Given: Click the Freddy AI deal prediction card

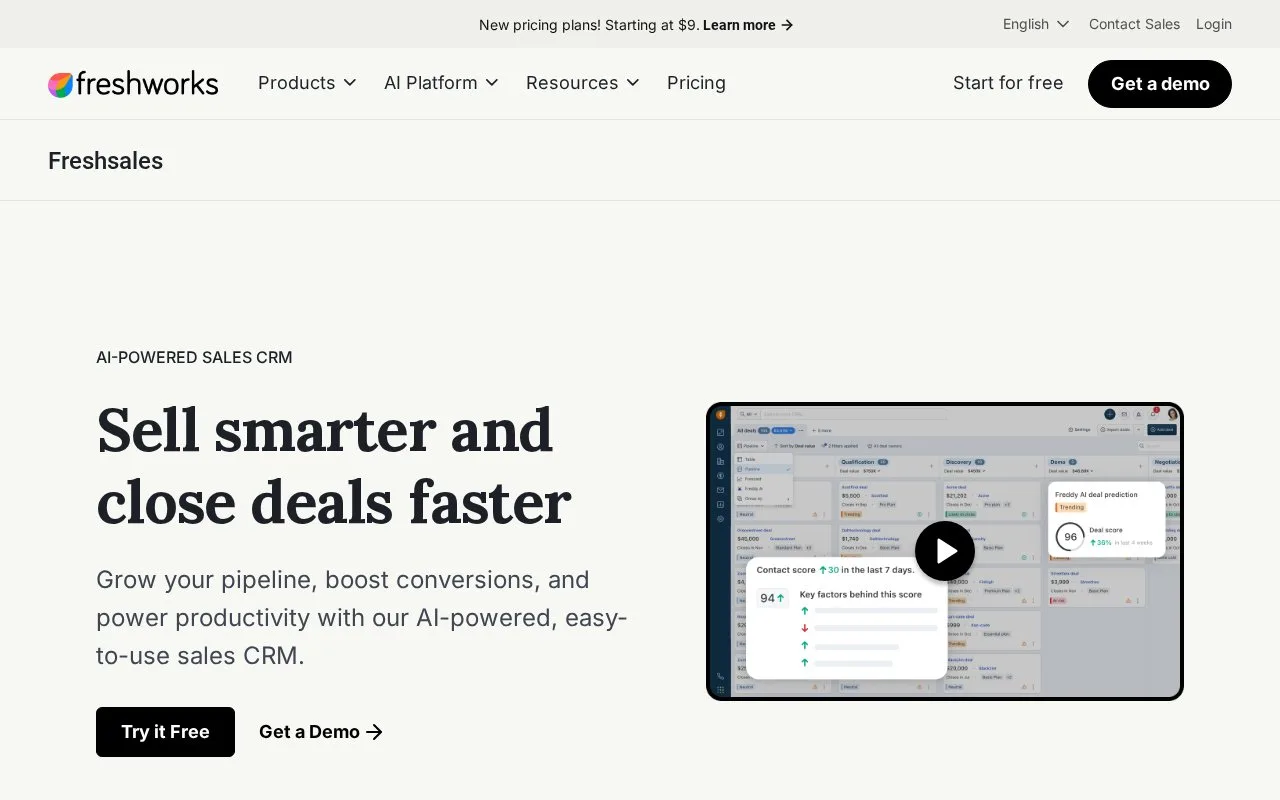Looking at the screenshot, I should pos(1106,519).
